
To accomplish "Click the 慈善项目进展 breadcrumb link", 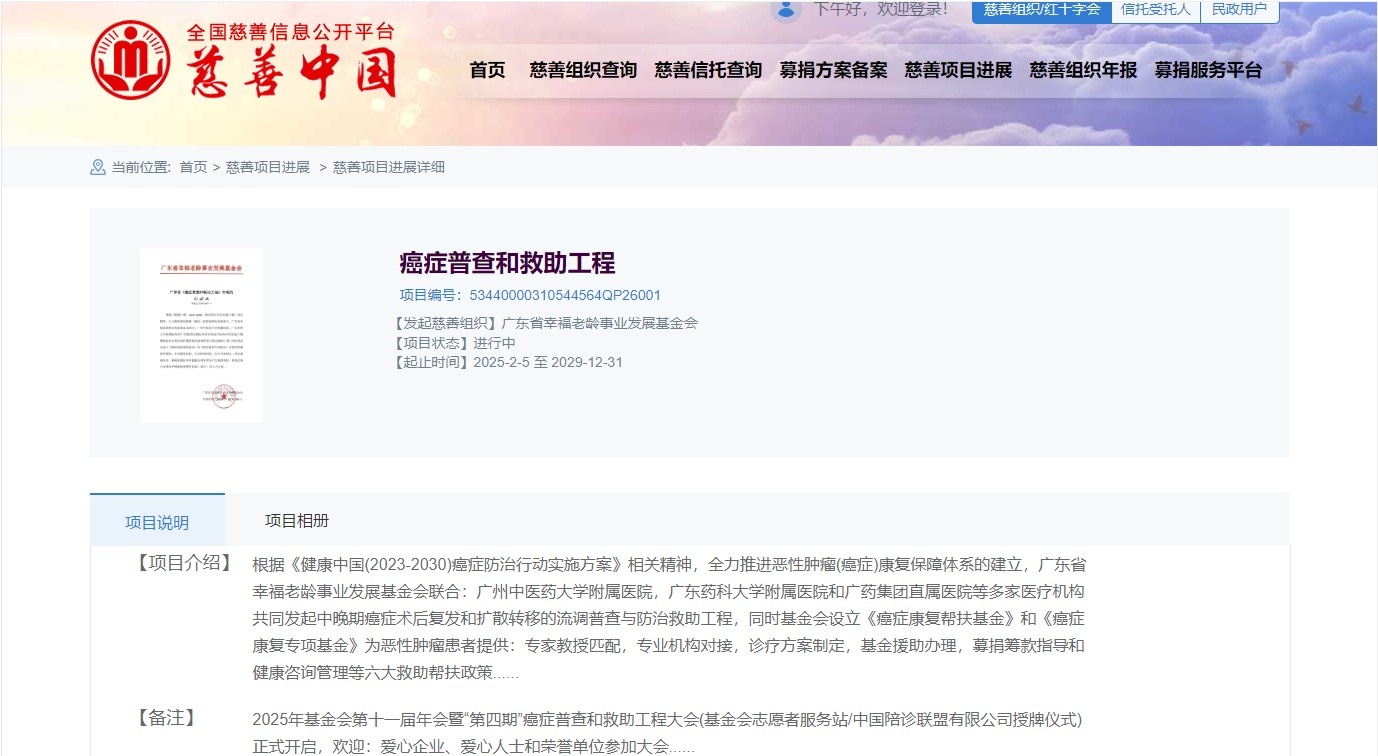I will click(268, 167).
